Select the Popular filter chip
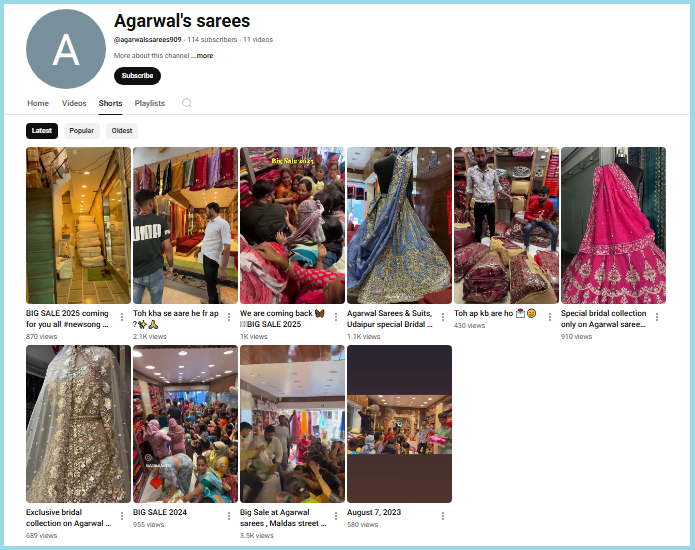 (x=82, y=131)
